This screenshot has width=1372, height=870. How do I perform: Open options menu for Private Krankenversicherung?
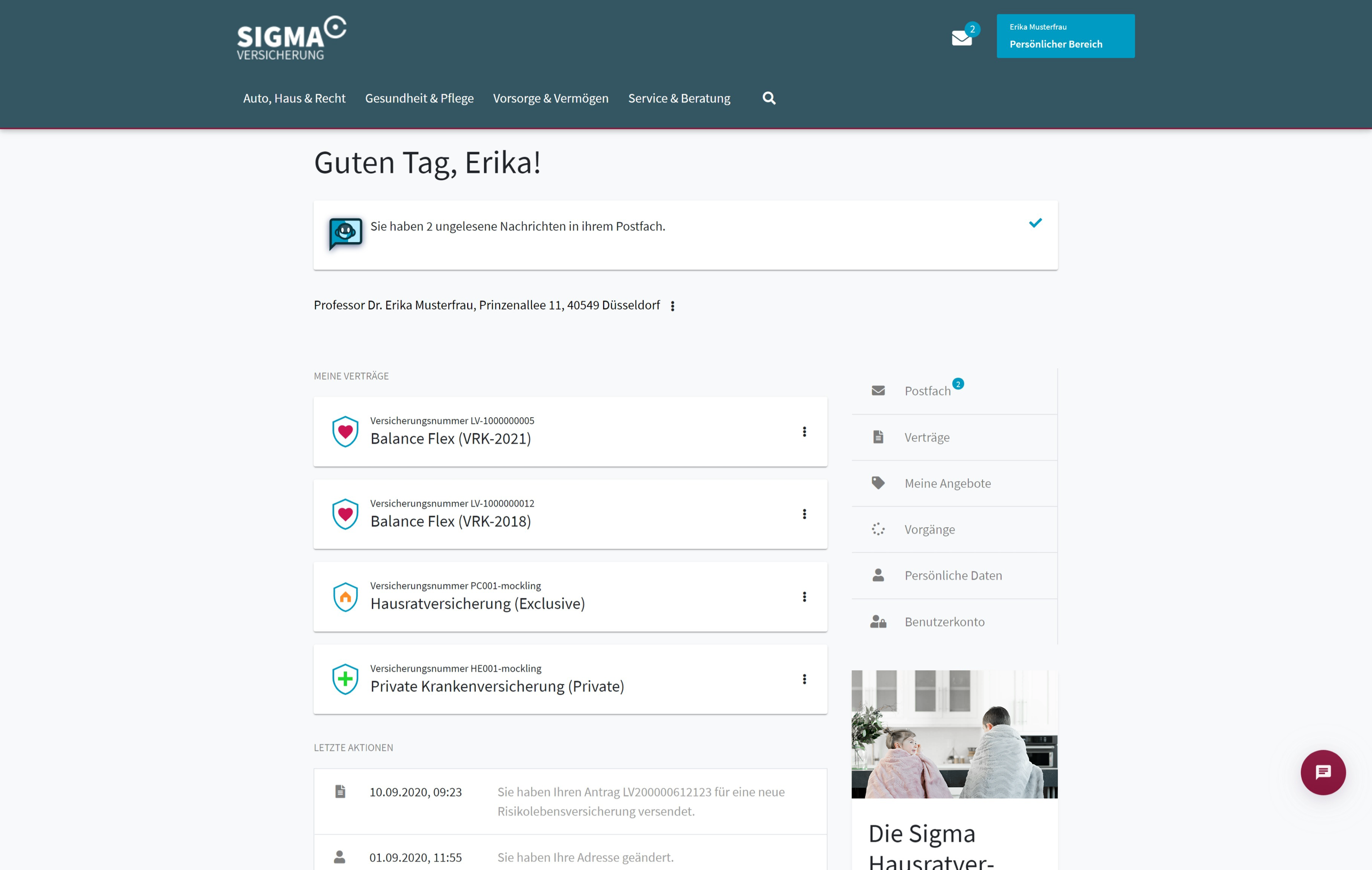click(804, 679)
